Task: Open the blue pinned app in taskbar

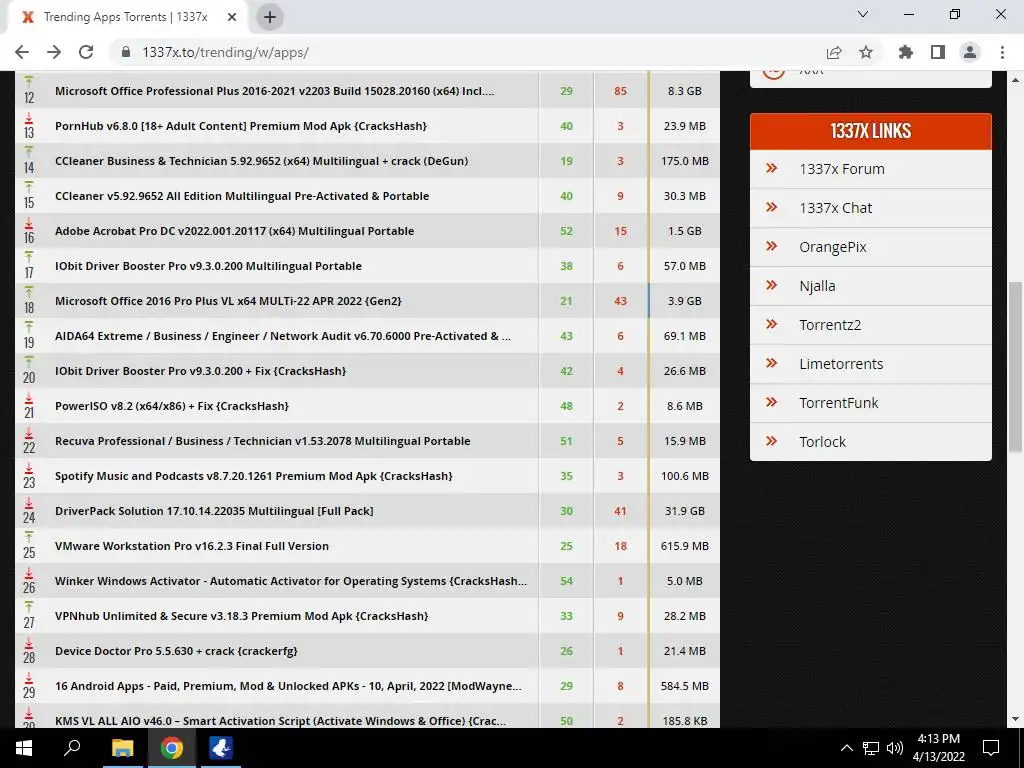Action: 221,748
